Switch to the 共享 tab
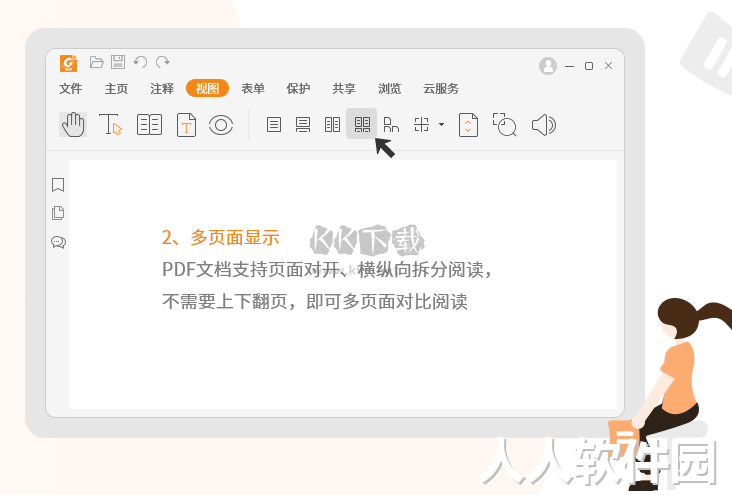Screen dimensions: 732x495 point(344,88)
